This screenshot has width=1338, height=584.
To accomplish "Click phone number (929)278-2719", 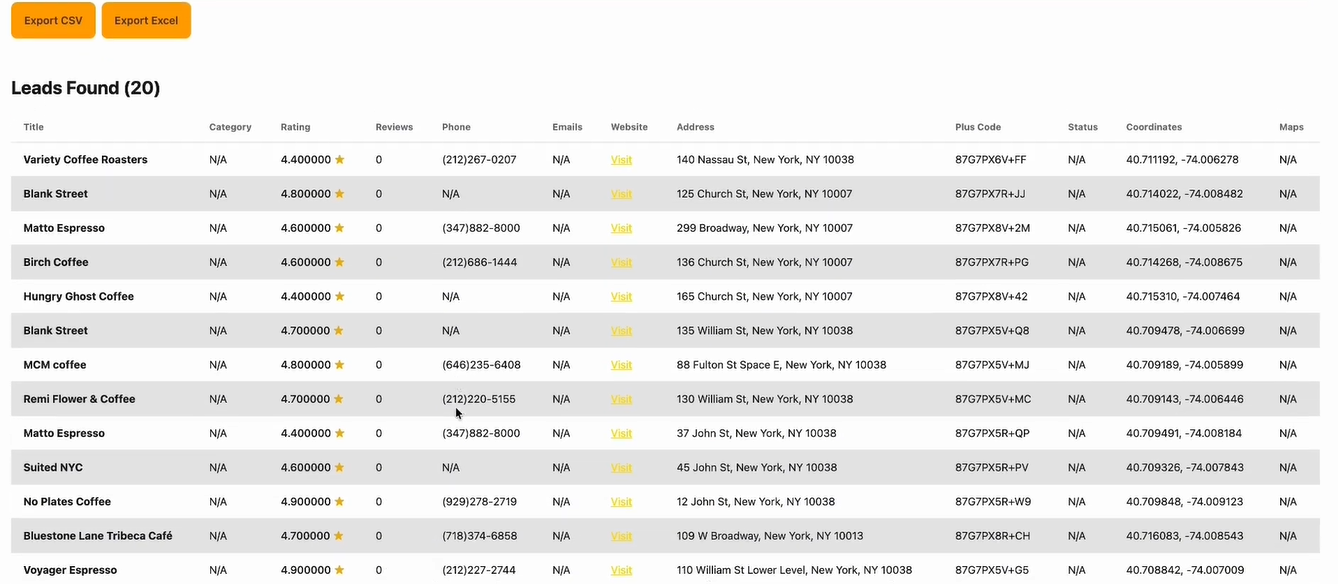I will pyautogui.click(x=480, y=502).
